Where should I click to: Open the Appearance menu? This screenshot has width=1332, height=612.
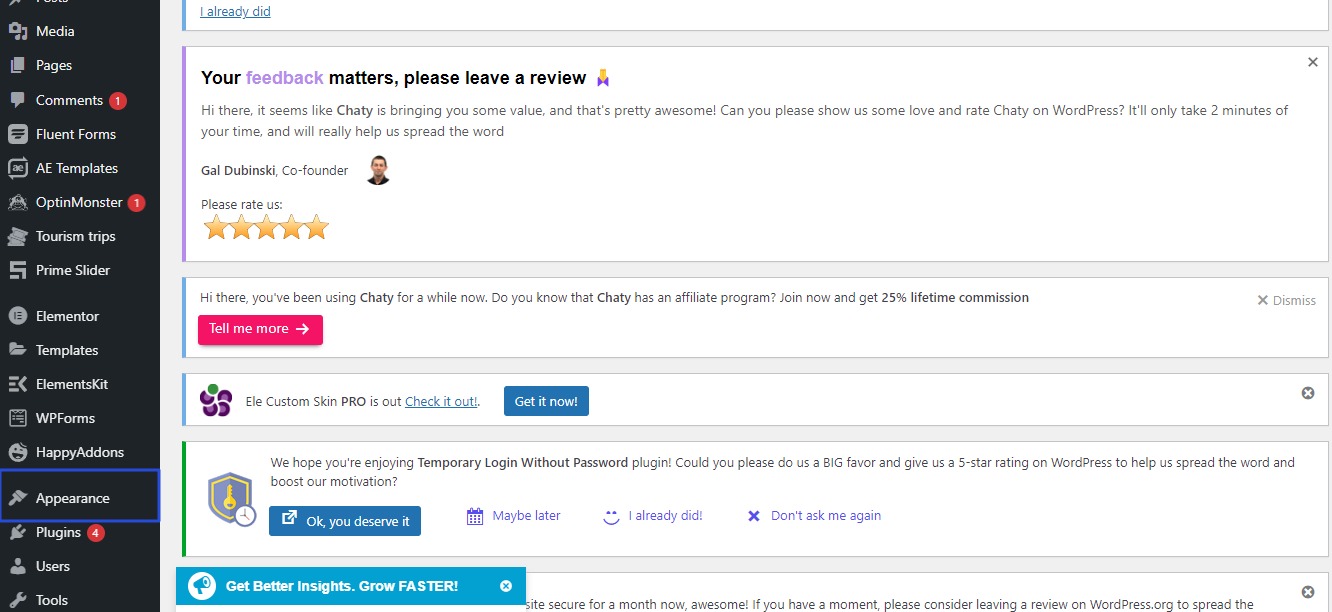point(72,498)
